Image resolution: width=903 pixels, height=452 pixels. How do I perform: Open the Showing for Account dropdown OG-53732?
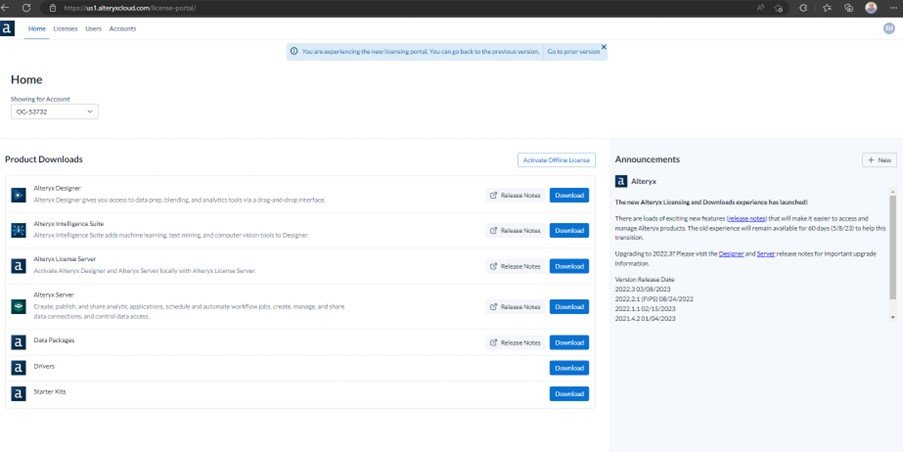tap(55, 112)
